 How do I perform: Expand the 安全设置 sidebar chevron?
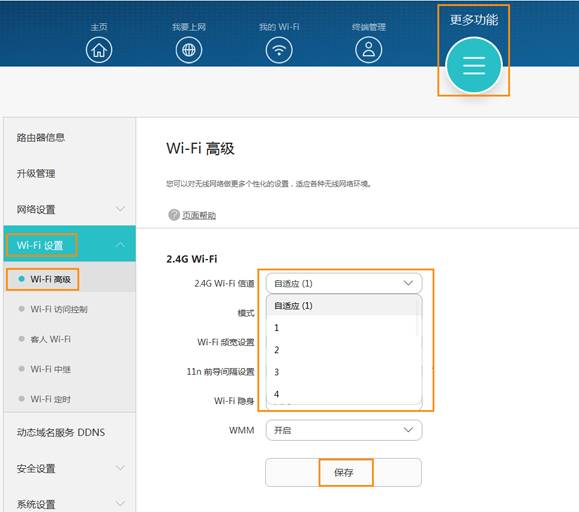pyautogui.click(x=120, y=468)
